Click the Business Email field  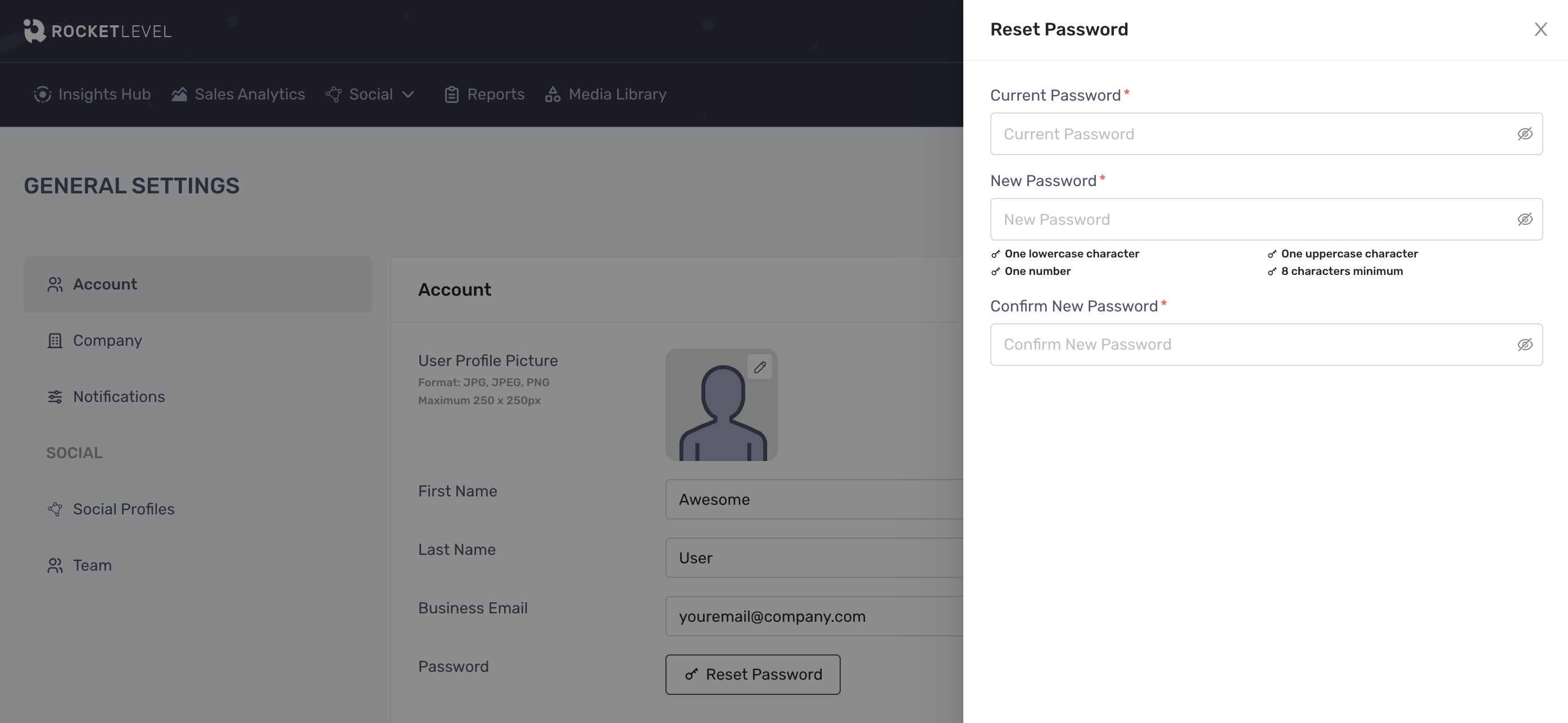tap(814, 616)
